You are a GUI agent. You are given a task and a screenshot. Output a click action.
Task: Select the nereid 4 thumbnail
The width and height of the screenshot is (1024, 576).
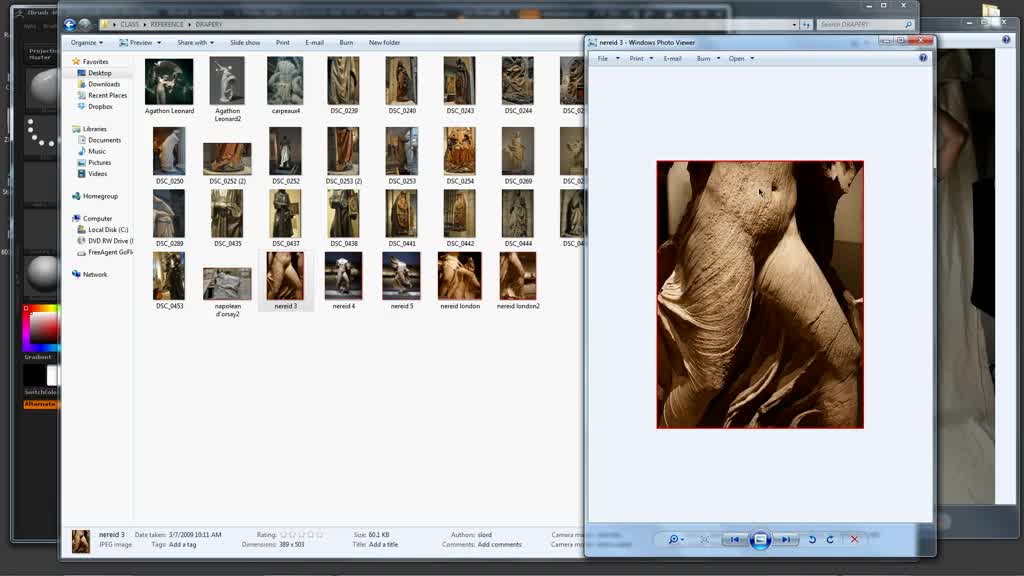344,276
